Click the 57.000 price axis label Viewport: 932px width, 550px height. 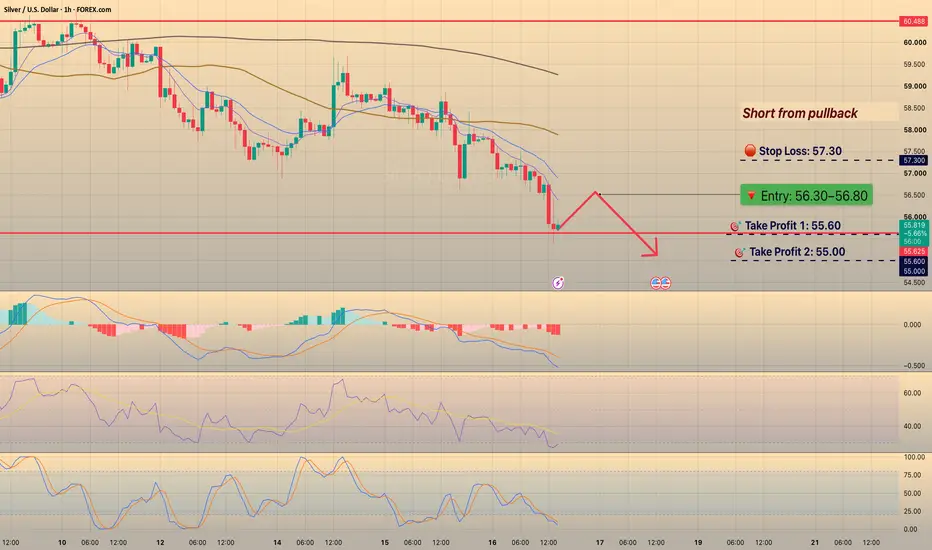(915, 174)
